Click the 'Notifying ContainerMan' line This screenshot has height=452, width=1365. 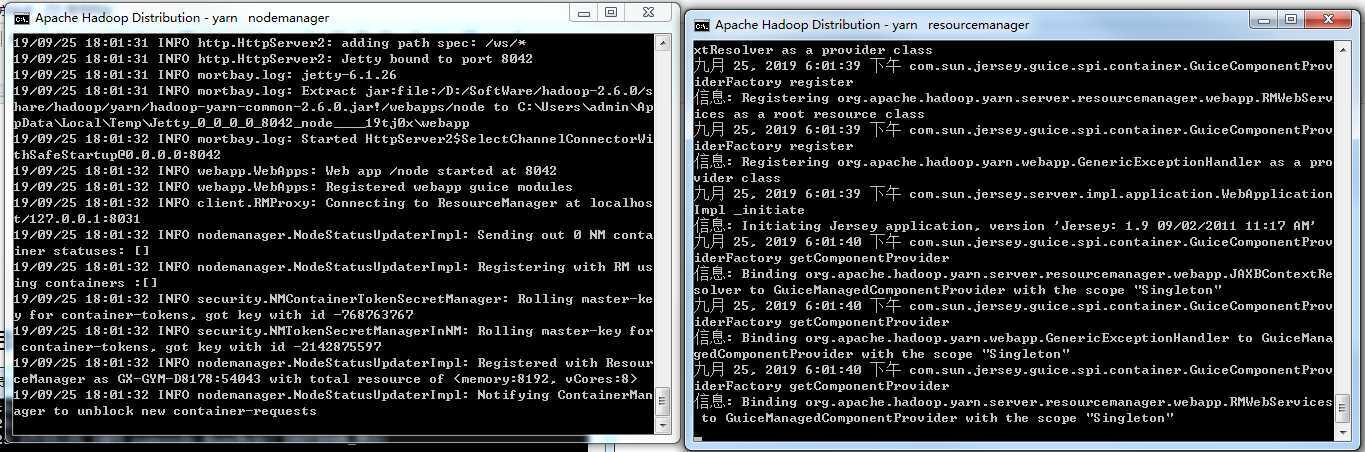click(x=333, y=394)
